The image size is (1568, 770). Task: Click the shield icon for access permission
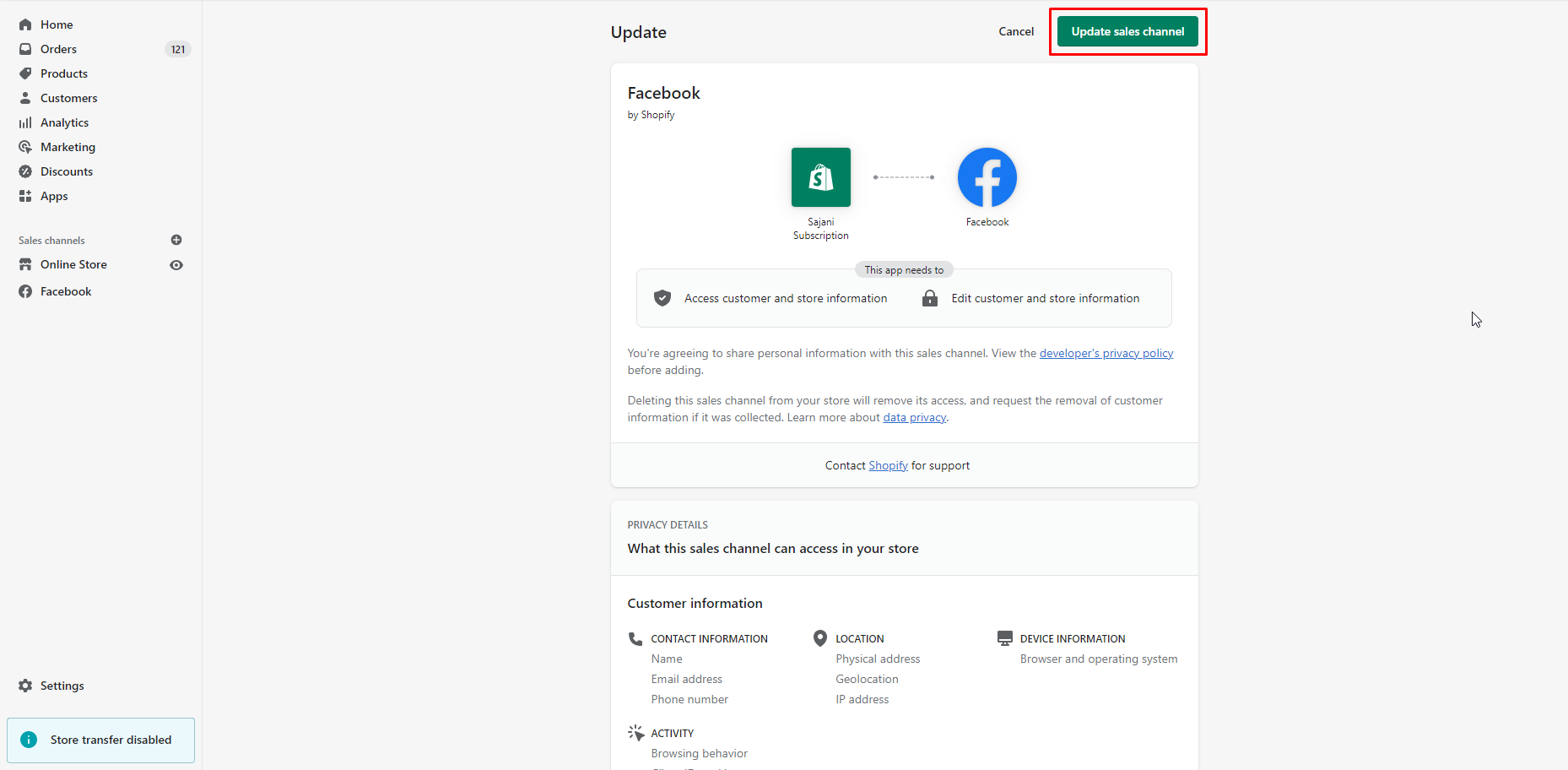pyautogui.click(x=662, y=298)
